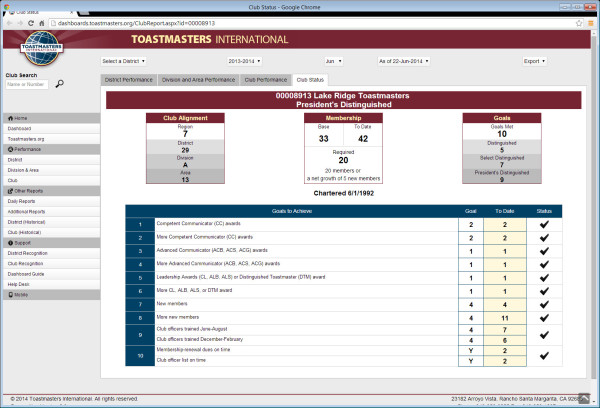Viewport: 600px width, 408px height.
Task: Click 'Club officers trained June-August' text
Action: click(192, 329)
